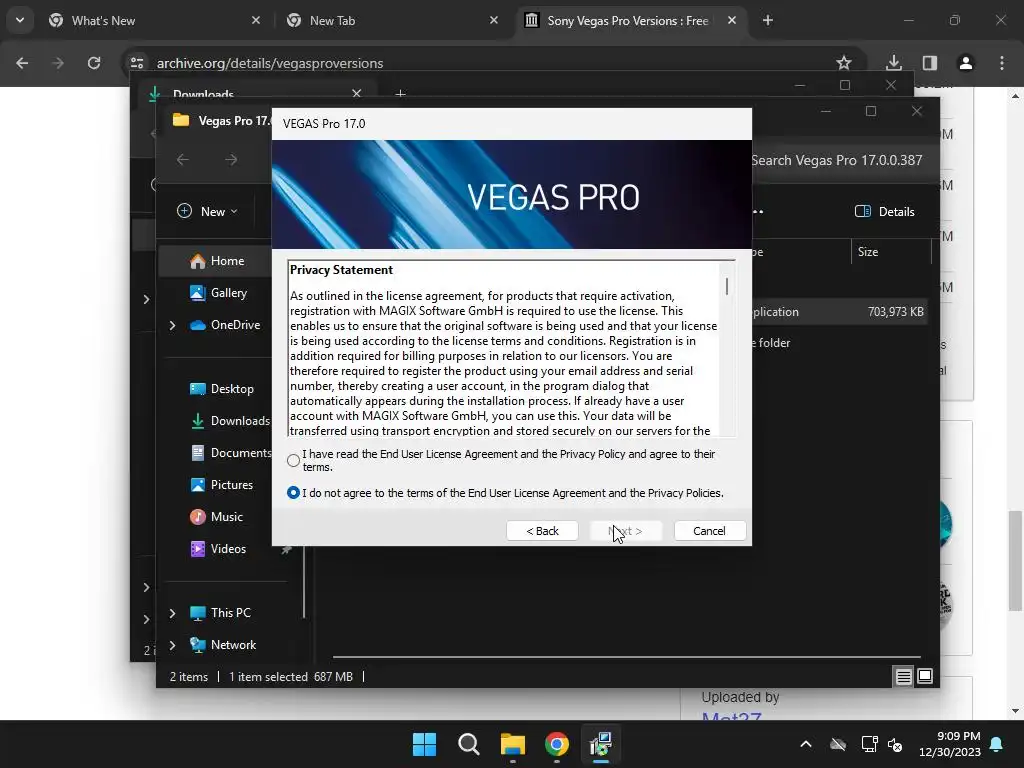Open the New dropdown in File Explorer

[208, 211]
